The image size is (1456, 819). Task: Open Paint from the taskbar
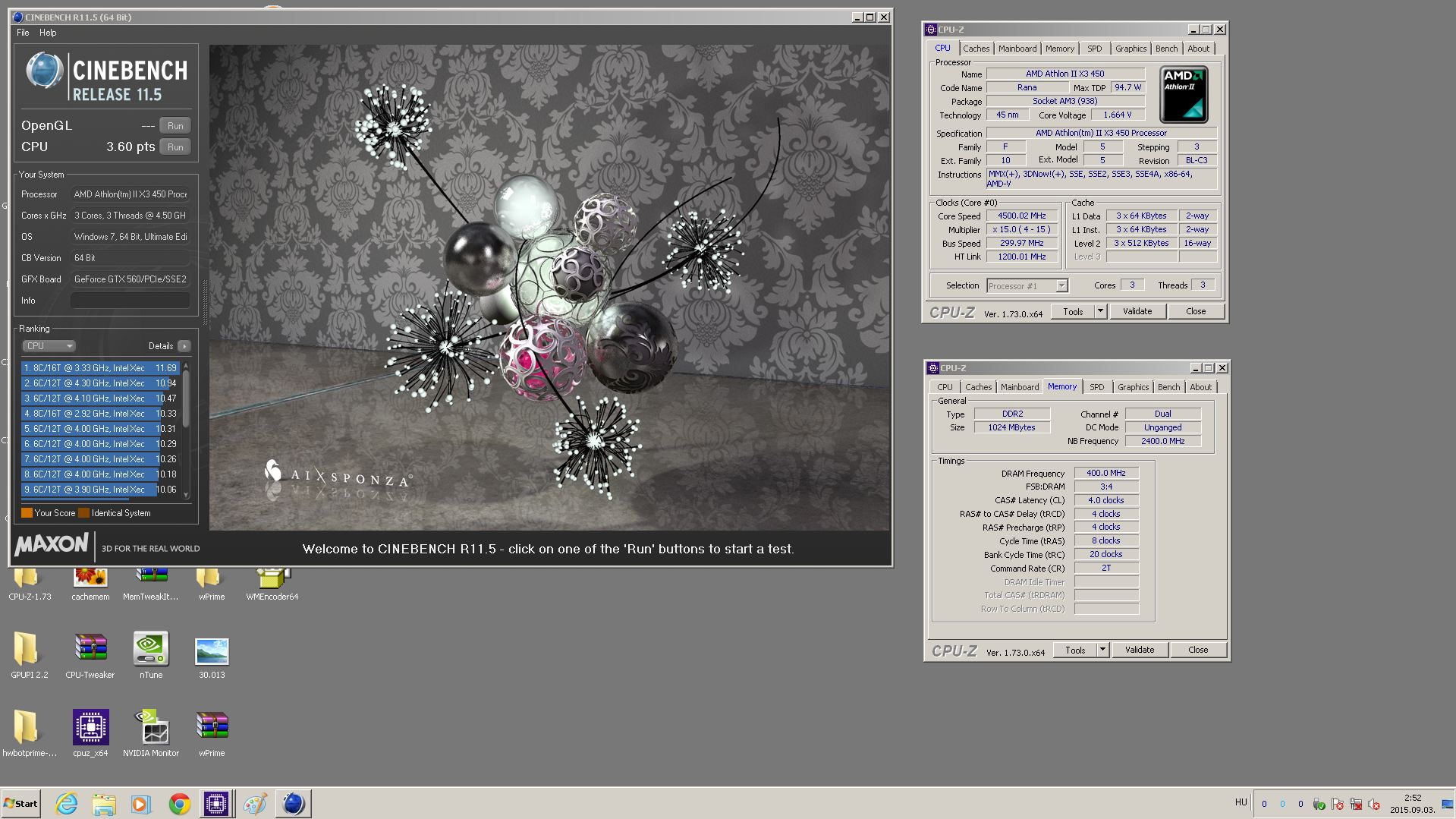pyautogui.click(x=255, y=803)
